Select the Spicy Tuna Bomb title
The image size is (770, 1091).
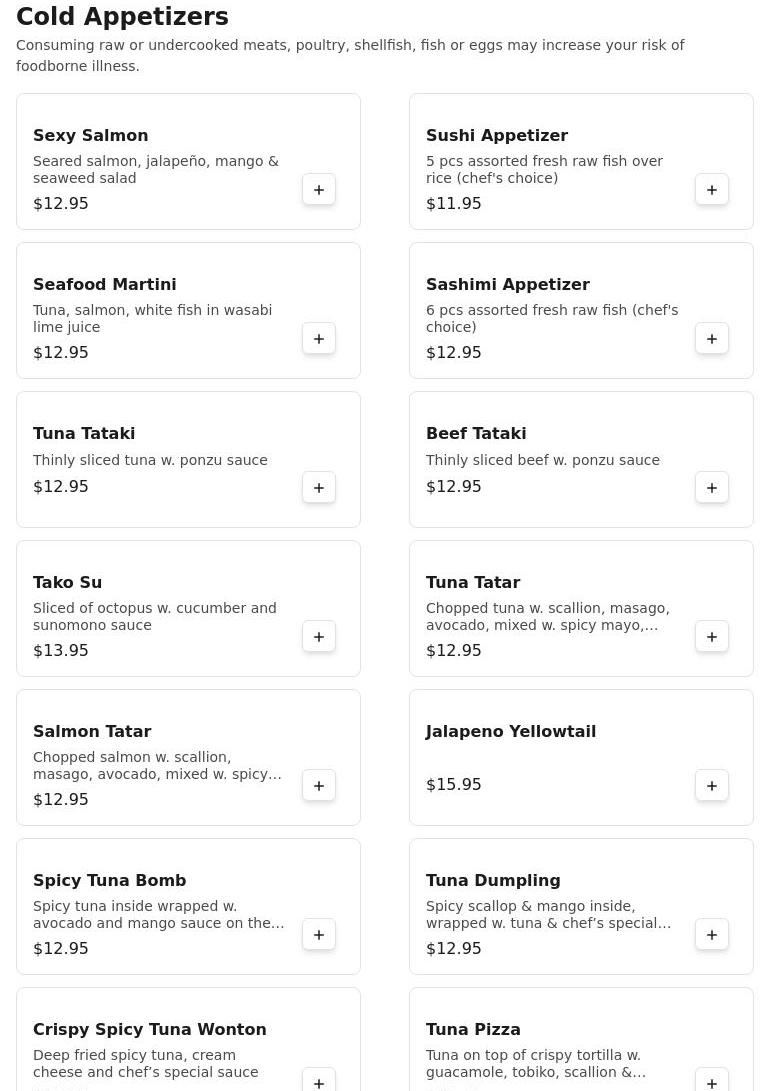109,880
